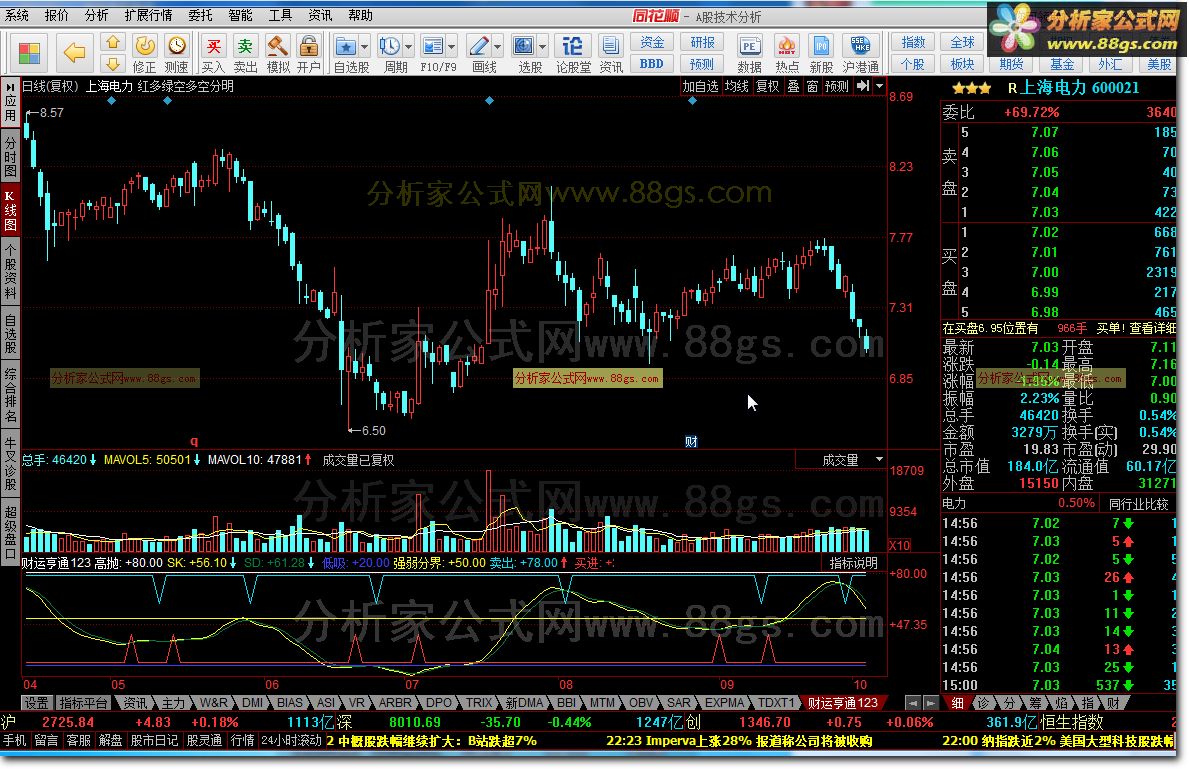Open the 智能 menu

[240, 15]
